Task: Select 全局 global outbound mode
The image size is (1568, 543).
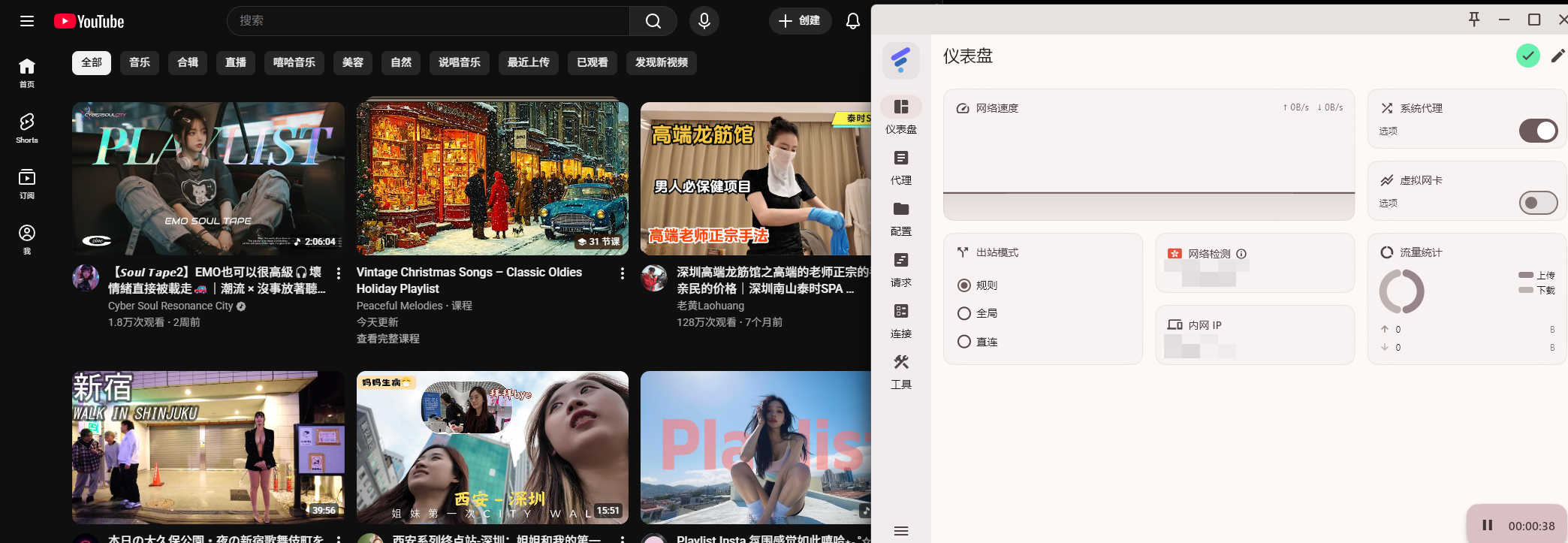Action: coord(964,313)
